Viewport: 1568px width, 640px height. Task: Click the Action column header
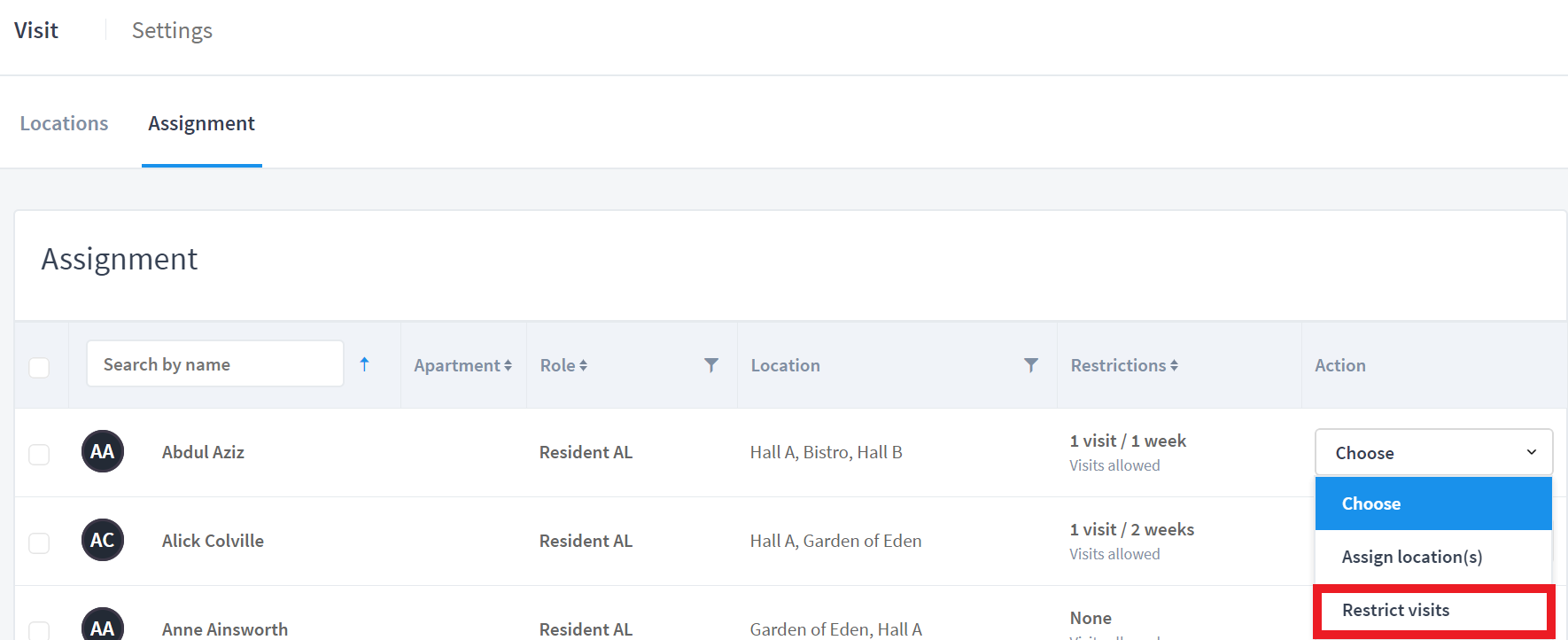coord(1339,365)
